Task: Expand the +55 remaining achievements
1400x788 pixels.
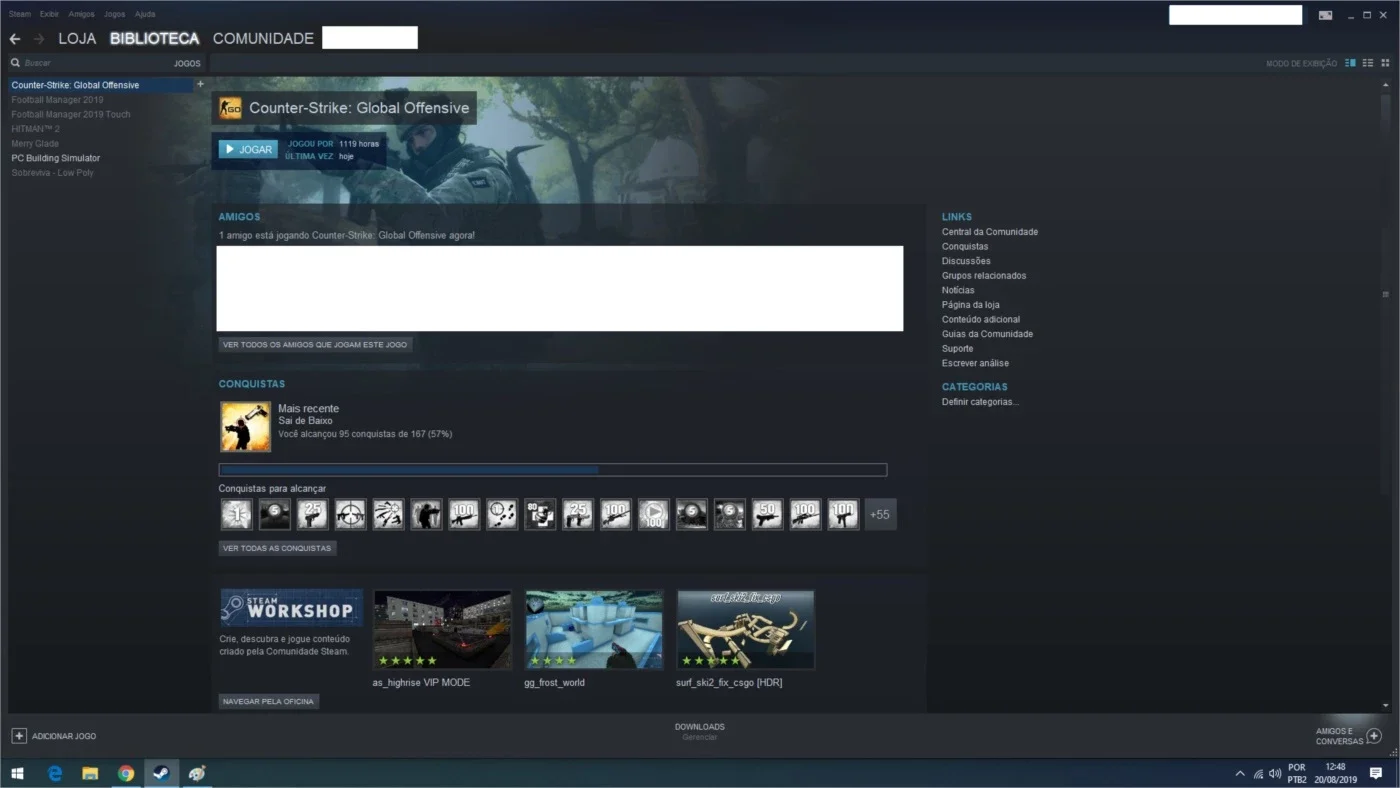Action: point(880,514)
